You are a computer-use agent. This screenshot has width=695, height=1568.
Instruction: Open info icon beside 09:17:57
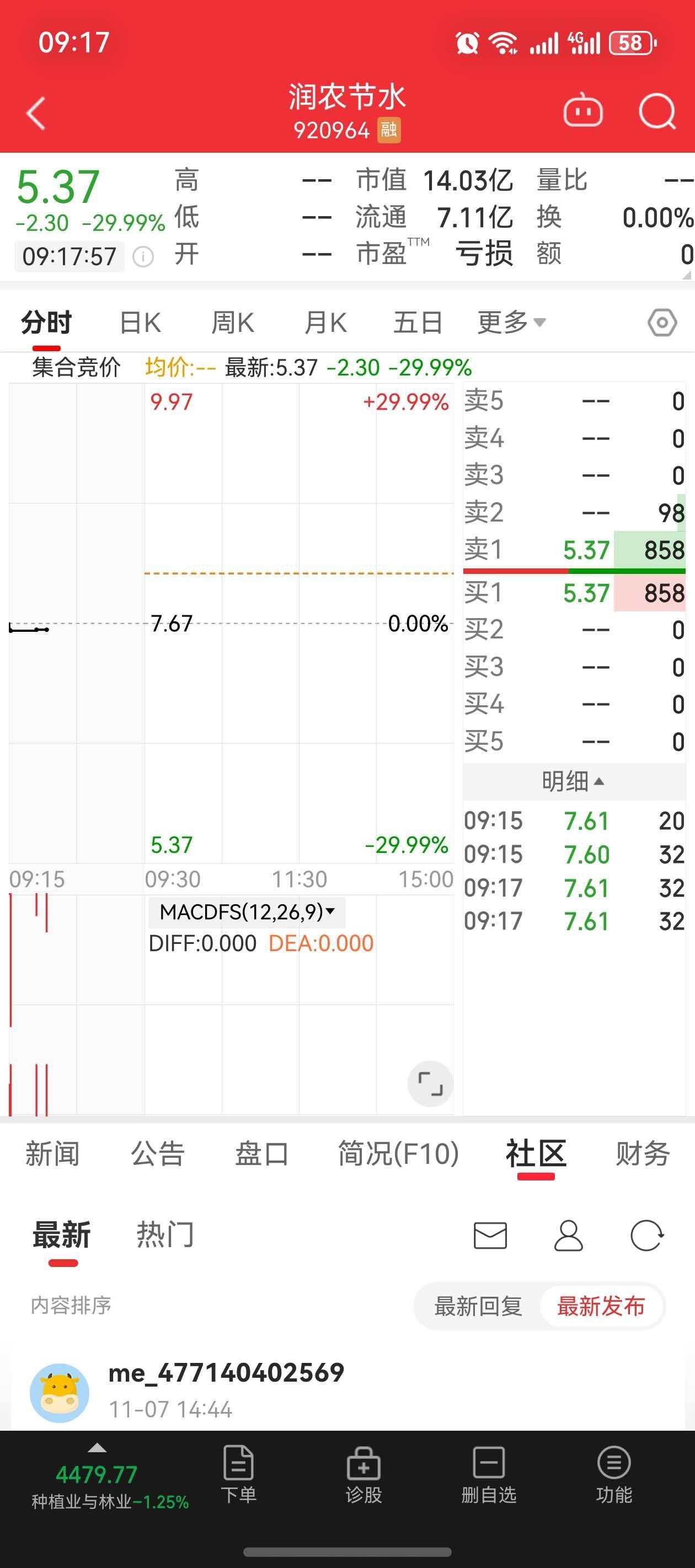pyautogui.click(x=142, y=256)
